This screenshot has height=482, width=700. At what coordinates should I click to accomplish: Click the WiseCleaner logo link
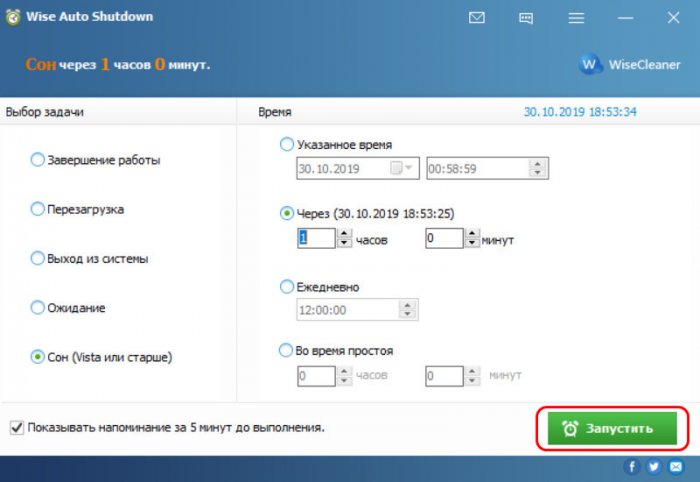(630, 65)
